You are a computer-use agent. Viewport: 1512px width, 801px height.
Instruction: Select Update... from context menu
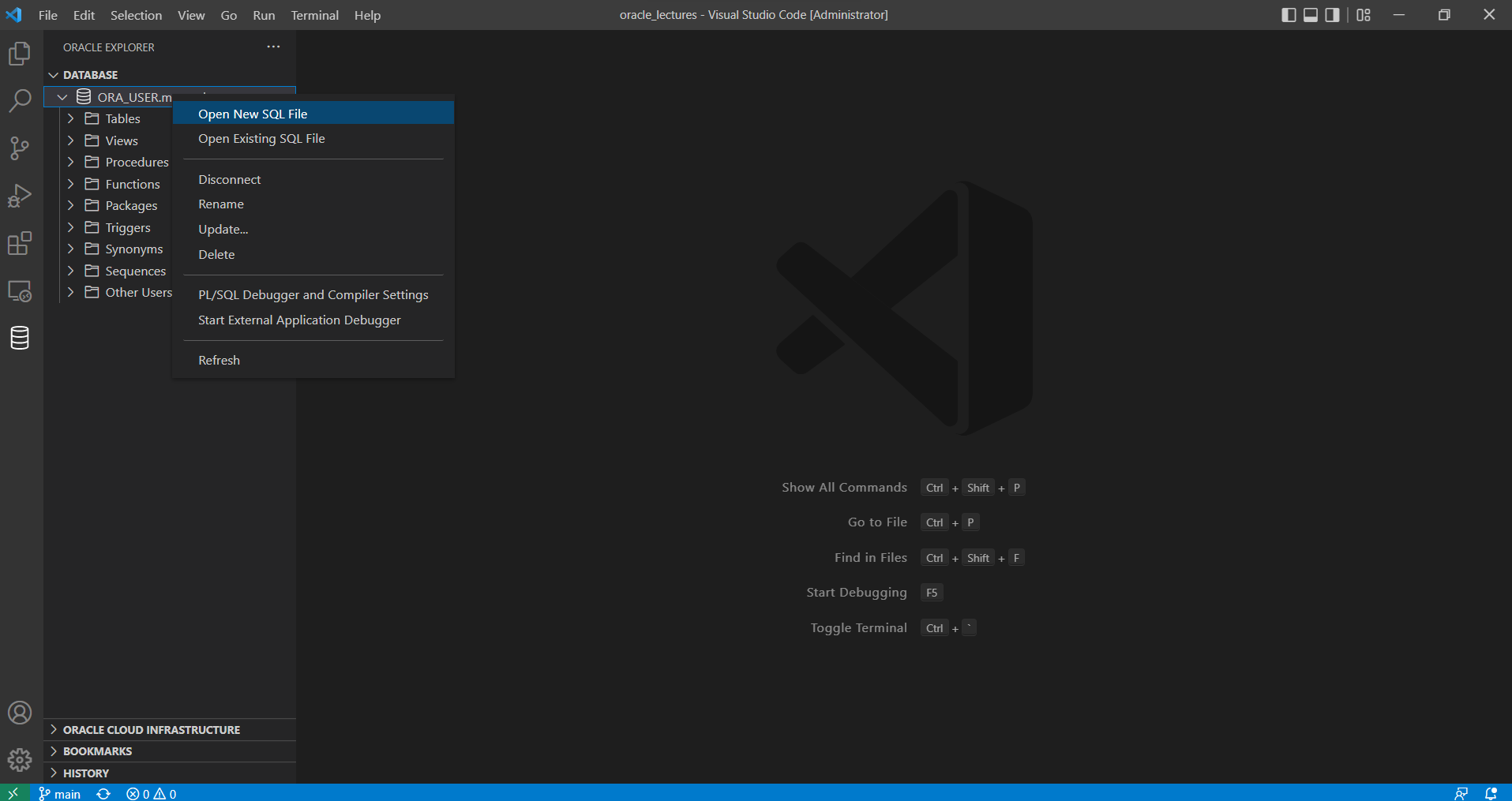tap(313, 229)
